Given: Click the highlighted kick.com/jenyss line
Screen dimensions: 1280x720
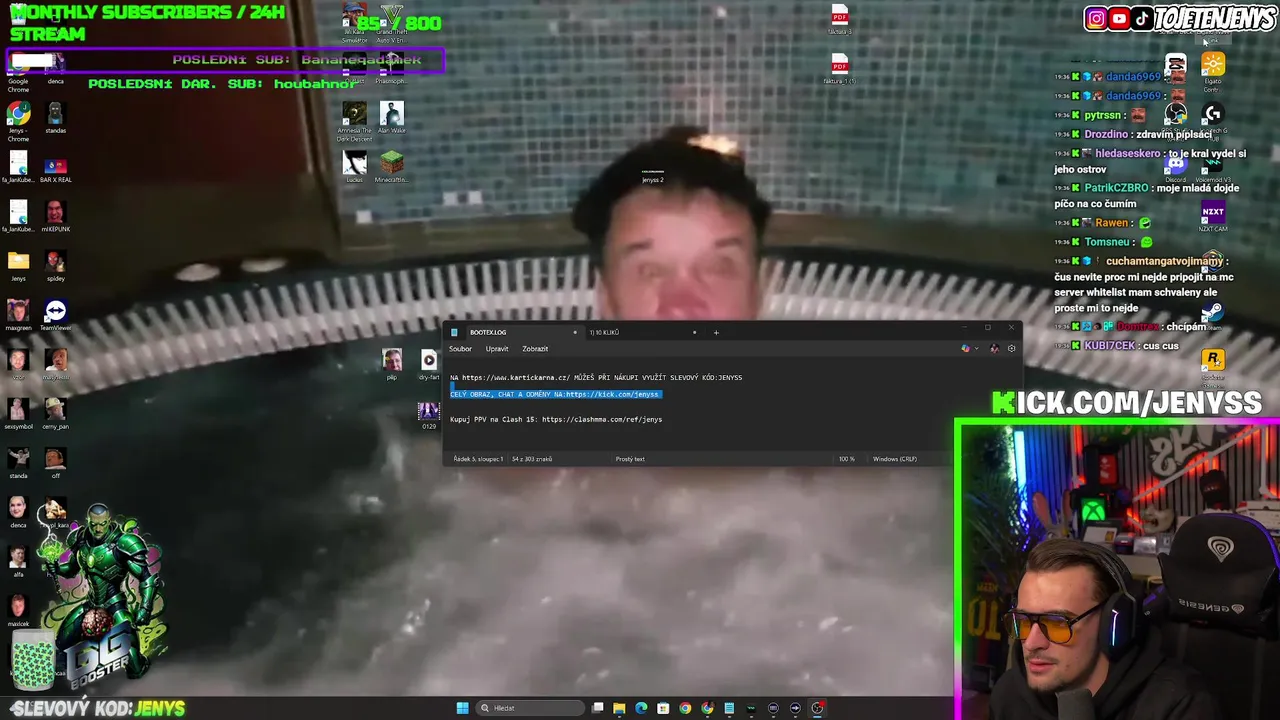Looking at the screenshot, I should point(555,394).
